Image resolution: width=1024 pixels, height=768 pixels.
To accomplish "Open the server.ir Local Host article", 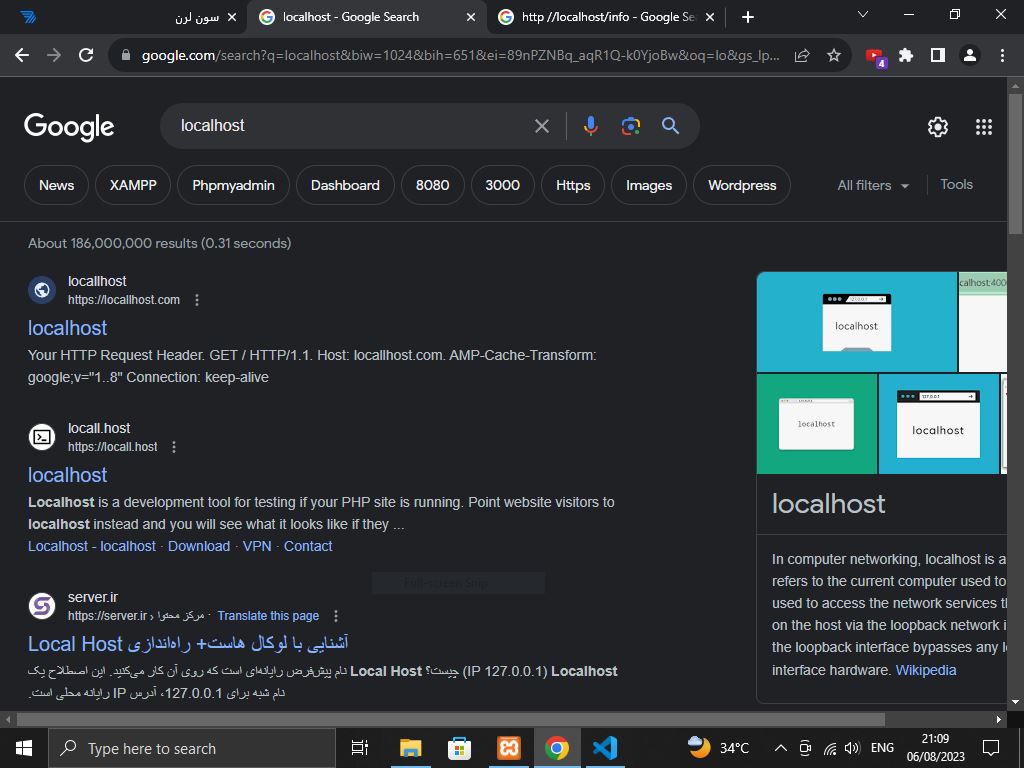I will (188, 644).
